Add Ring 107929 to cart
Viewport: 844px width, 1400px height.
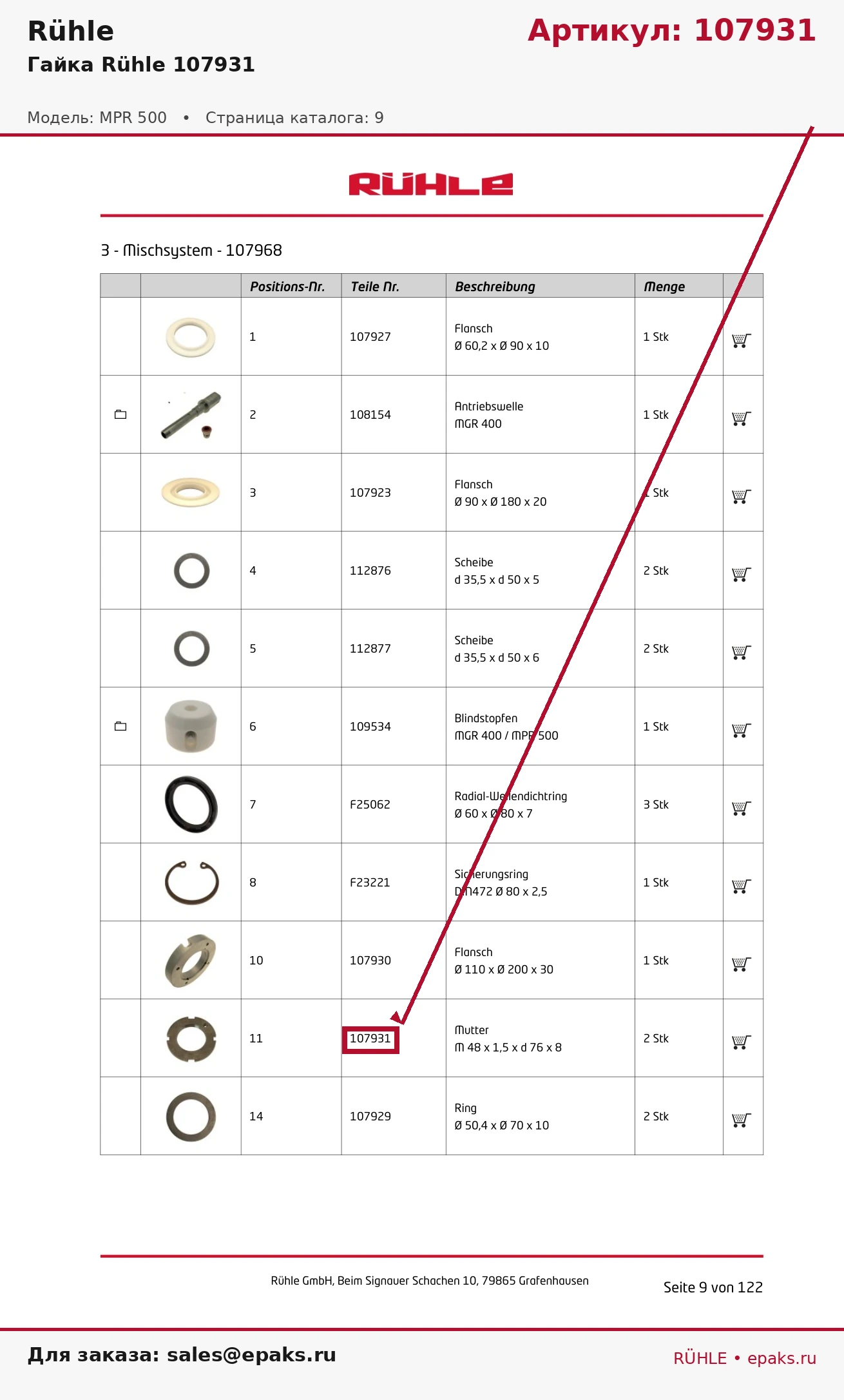[742, 1120]
